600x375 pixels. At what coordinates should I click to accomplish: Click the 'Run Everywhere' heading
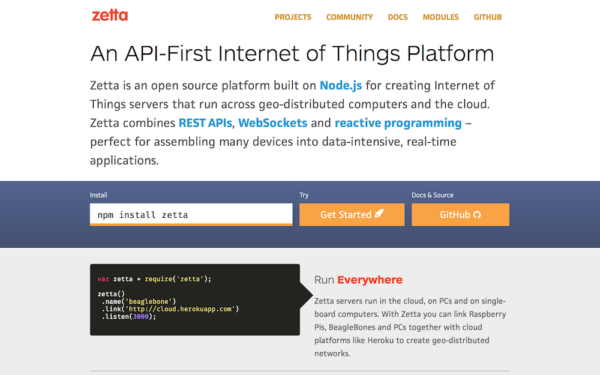[x=358, y=280]
